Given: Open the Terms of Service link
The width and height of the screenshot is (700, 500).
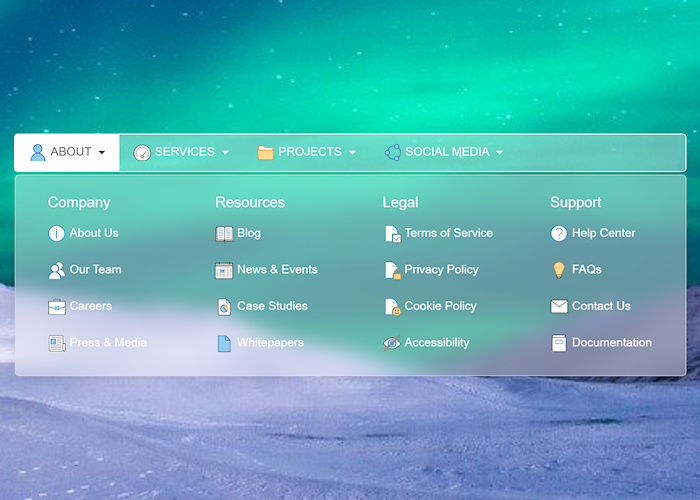Looking at the screenshot, I should pos(448,233).
